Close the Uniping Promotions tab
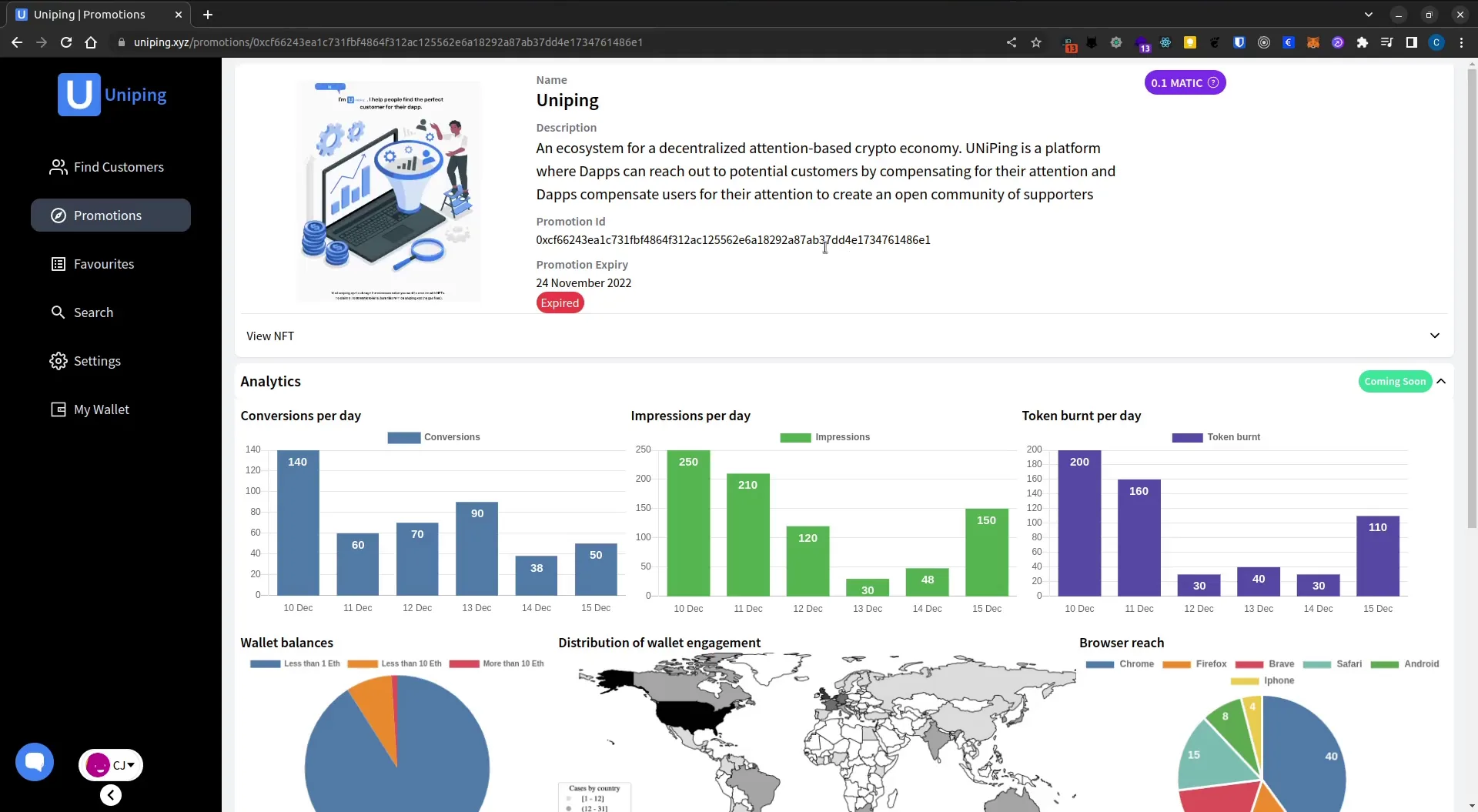 pos(179,15)
